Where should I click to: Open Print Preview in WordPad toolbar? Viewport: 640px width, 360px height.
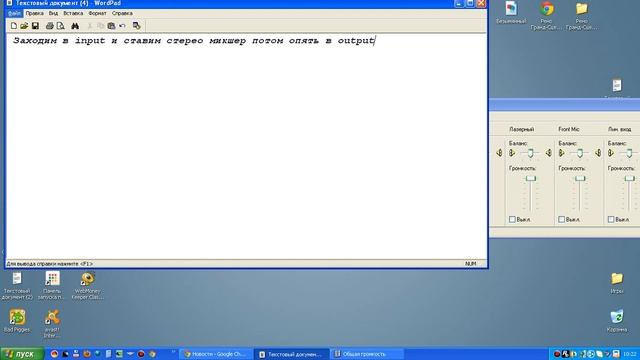[x=60, y=26]
